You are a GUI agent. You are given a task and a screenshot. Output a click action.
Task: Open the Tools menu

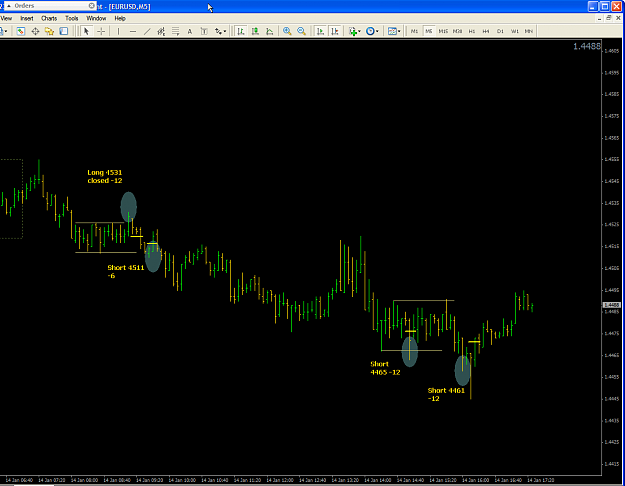(x=72, y=18)
